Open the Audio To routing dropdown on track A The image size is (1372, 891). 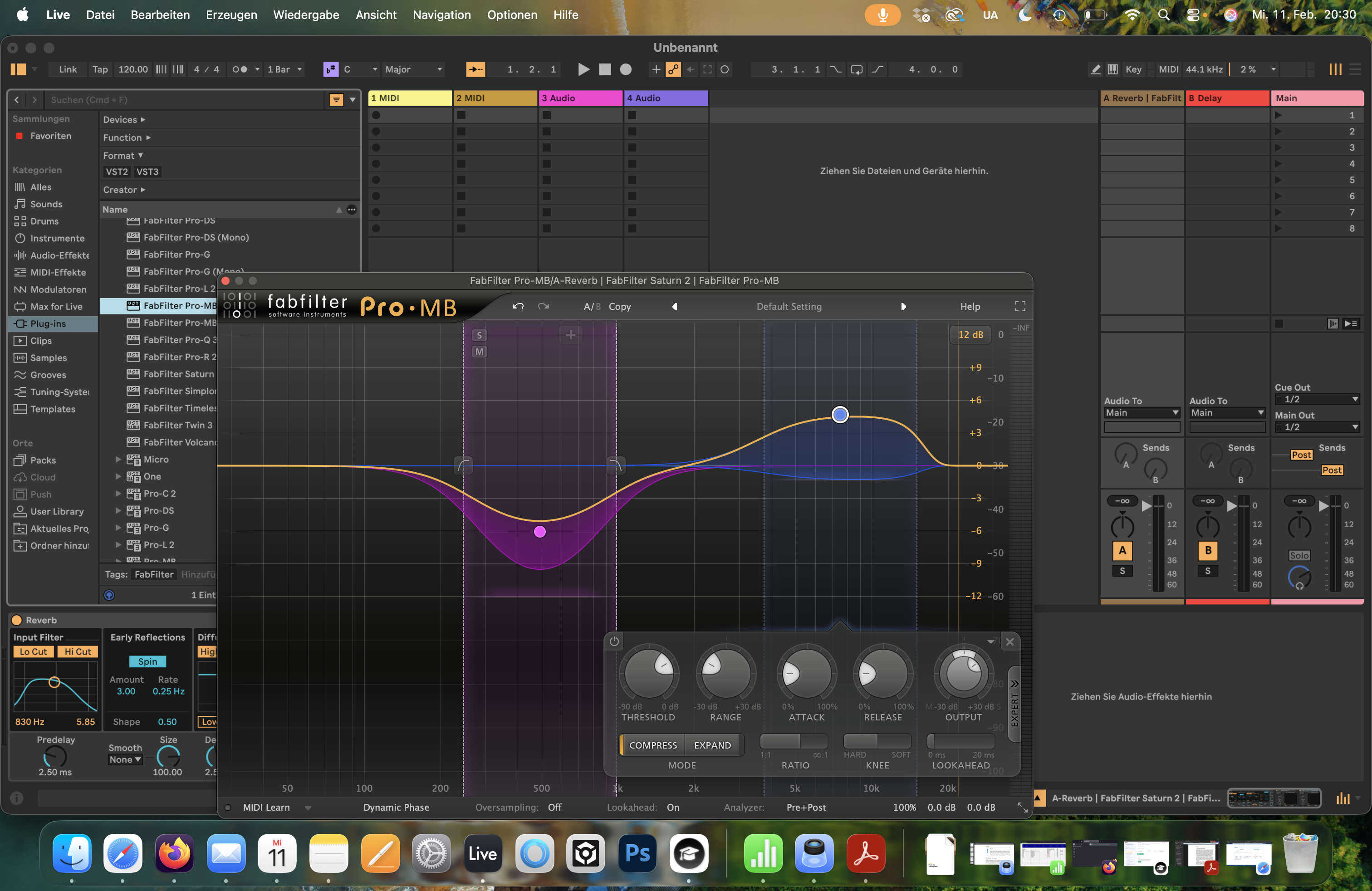(1142, 413)
